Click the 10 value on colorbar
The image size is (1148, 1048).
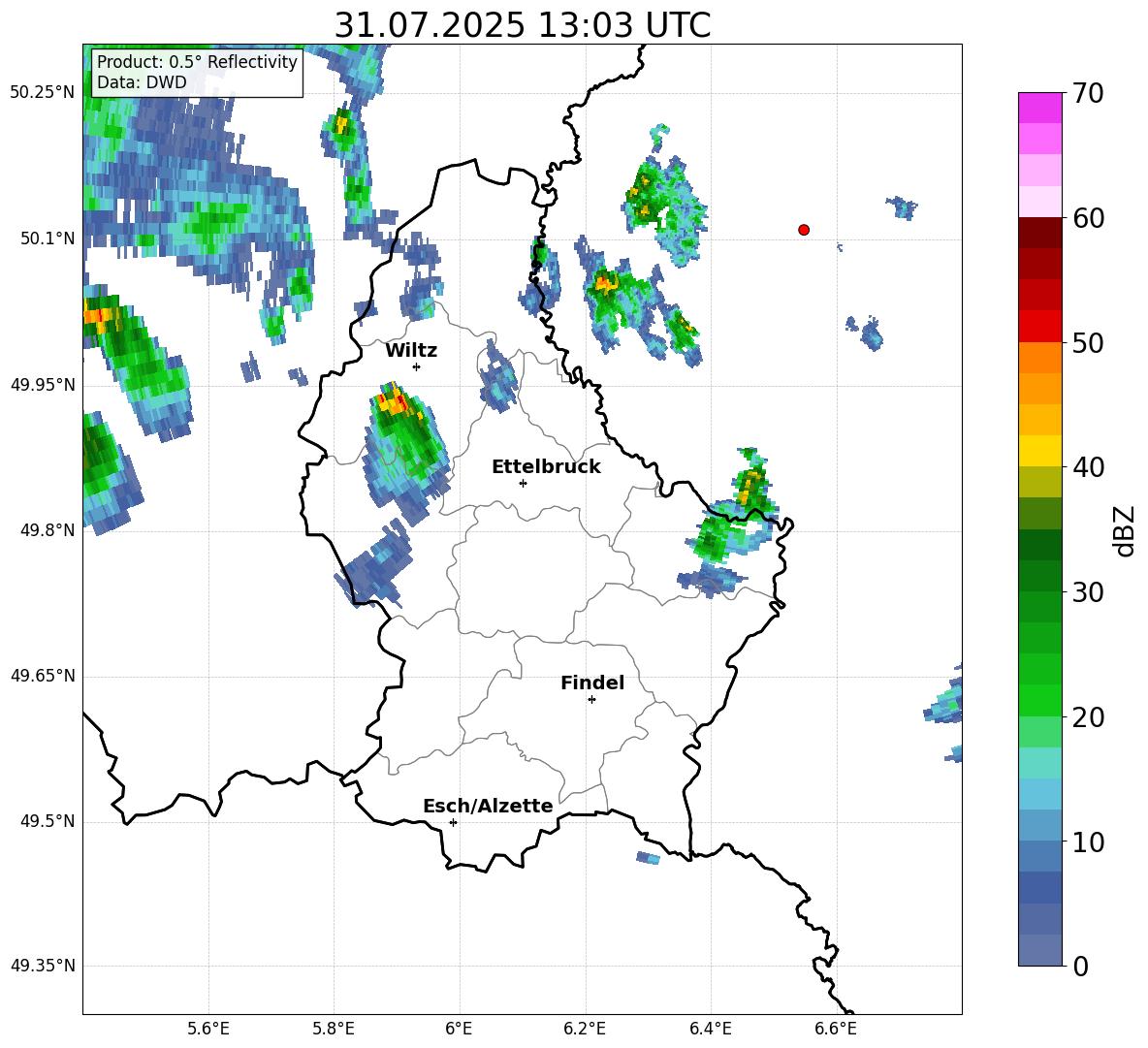click(x=1088, y=842)
